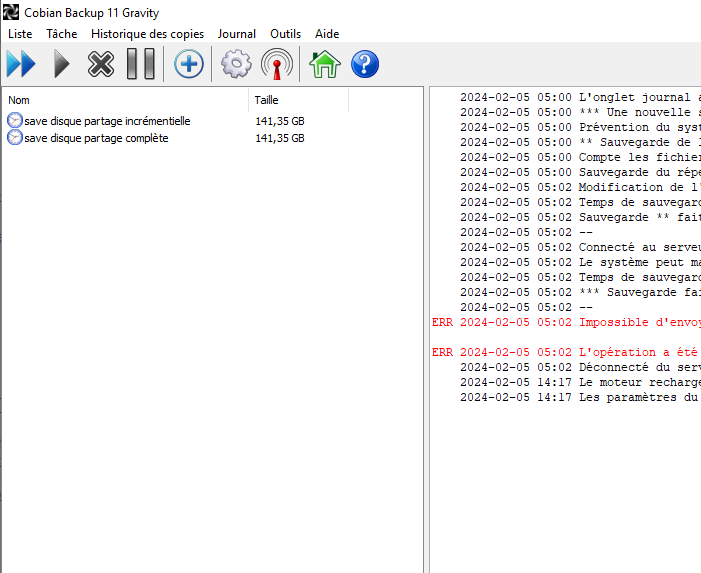The image size is (701, 573).
Task: Sort tasks by Nom column header
Action: [126, 100]
